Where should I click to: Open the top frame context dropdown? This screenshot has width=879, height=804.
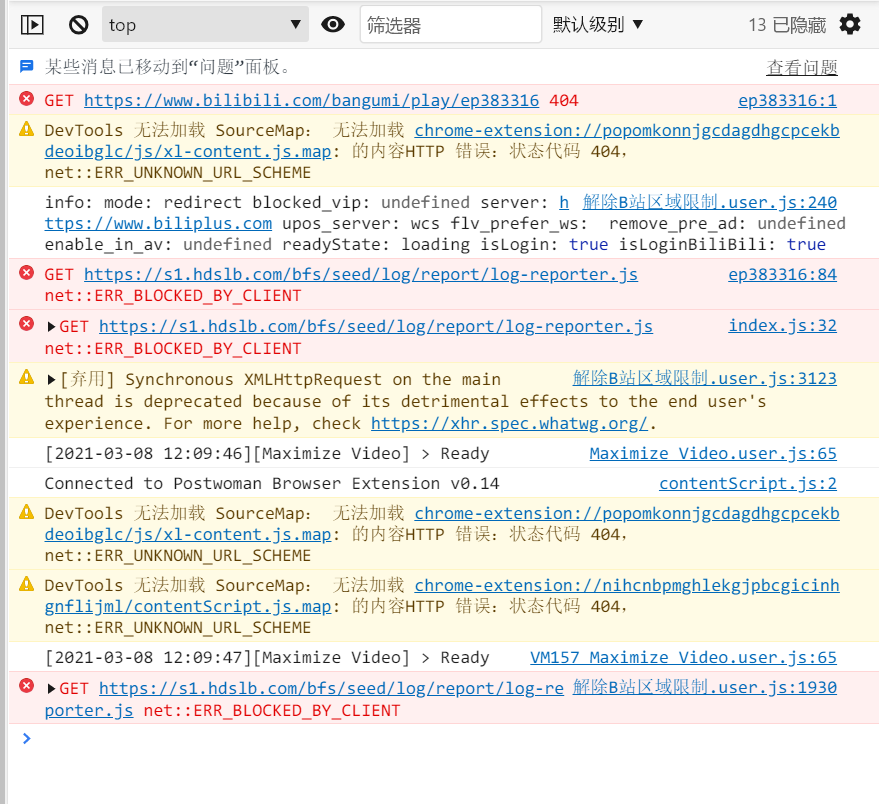[205, 24]
